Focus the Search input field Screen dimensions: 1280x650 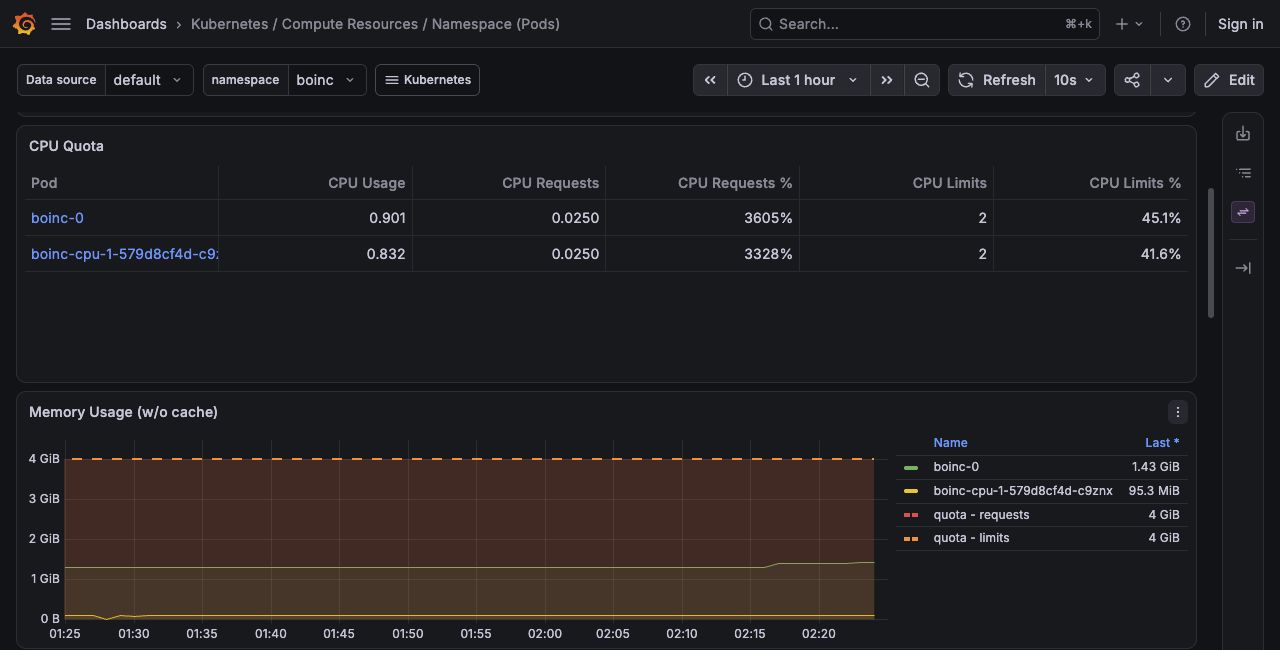925,24
